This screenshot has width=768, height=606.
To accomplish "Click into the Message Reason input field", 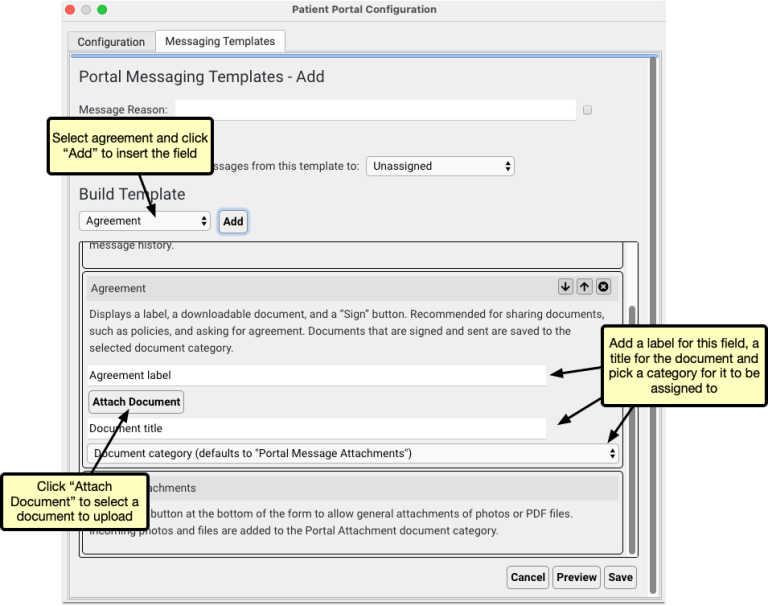I will tap(375, 110).
